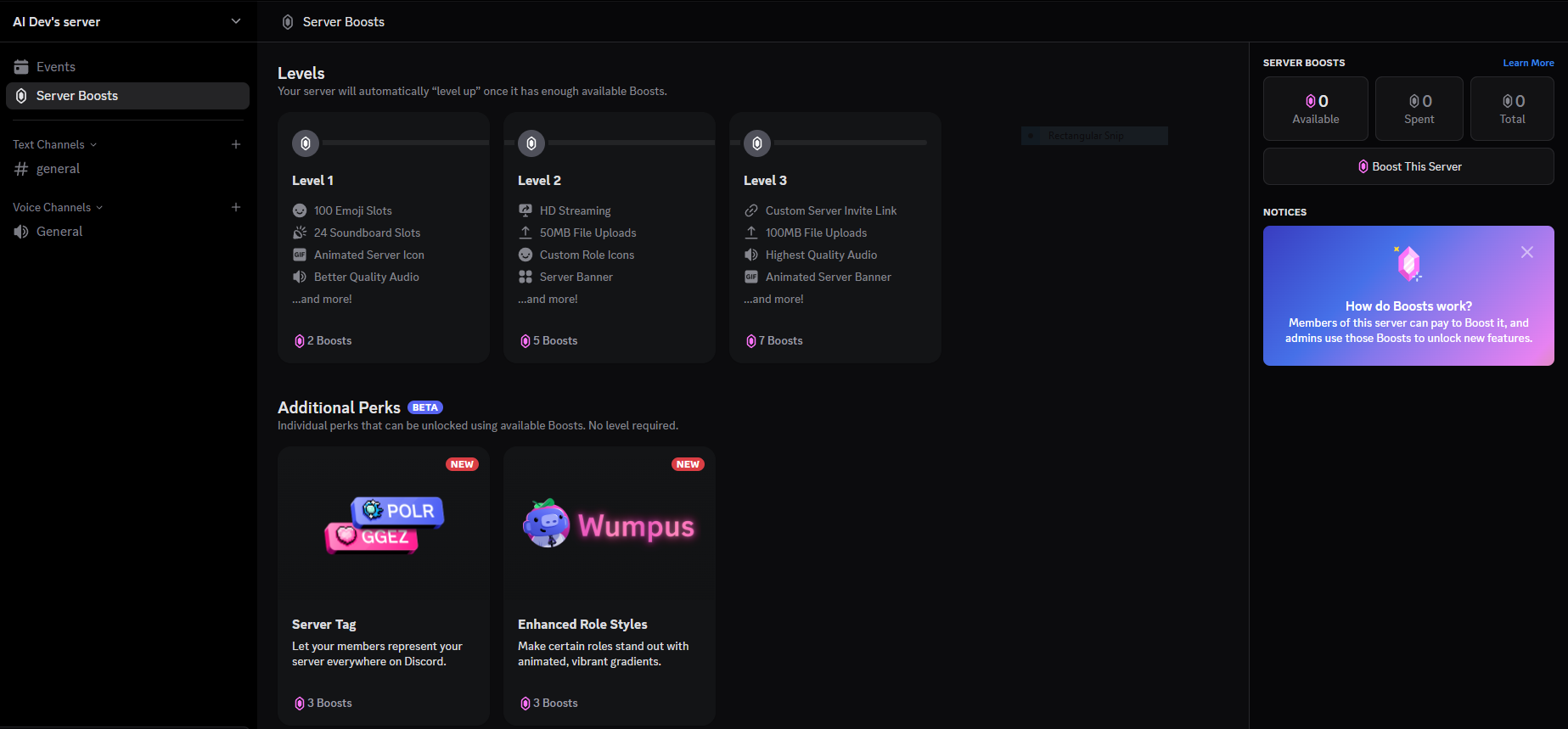Click the 3 Boosts cost on Server Tag
The height and width of the screenshot is (729, 1568).
[323, 704]
